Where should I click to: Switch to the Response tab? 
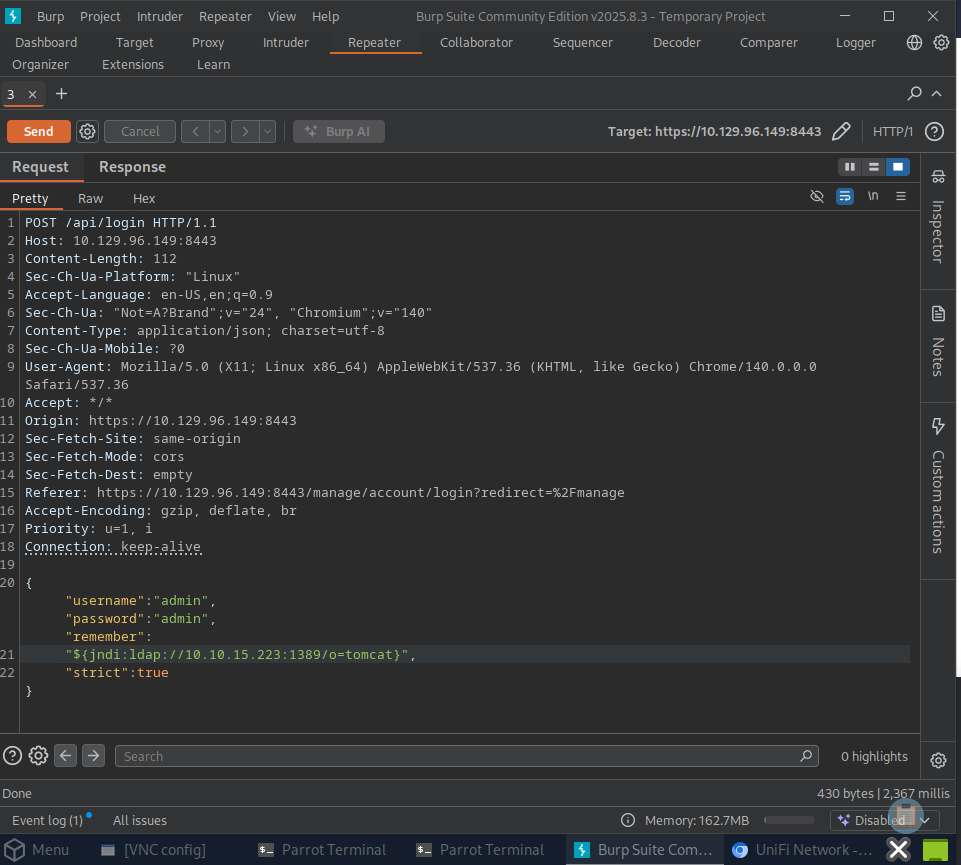[x=131, y=167]
